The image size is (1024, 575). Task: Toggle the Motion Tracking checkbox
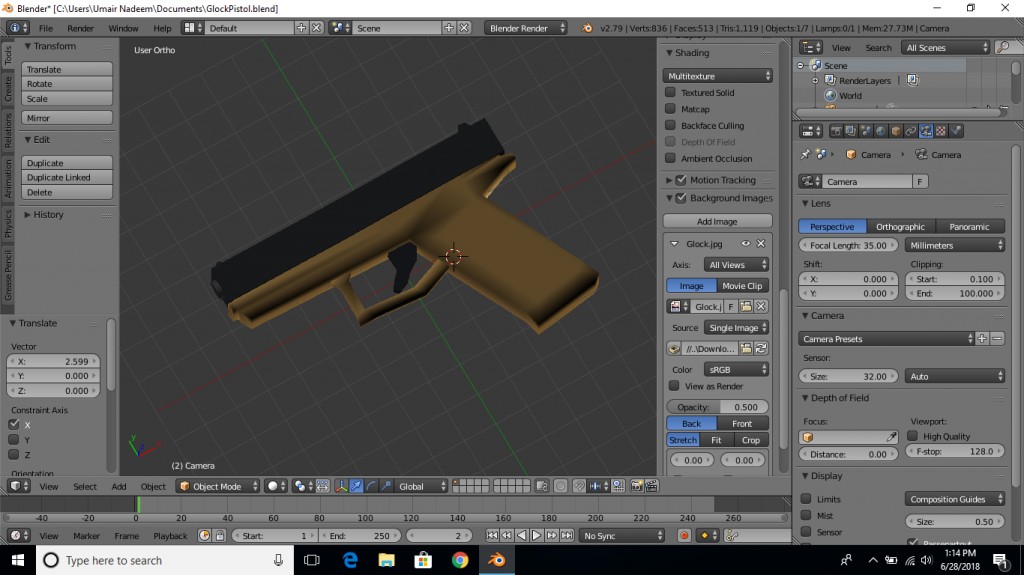click(x=681, y=180)
